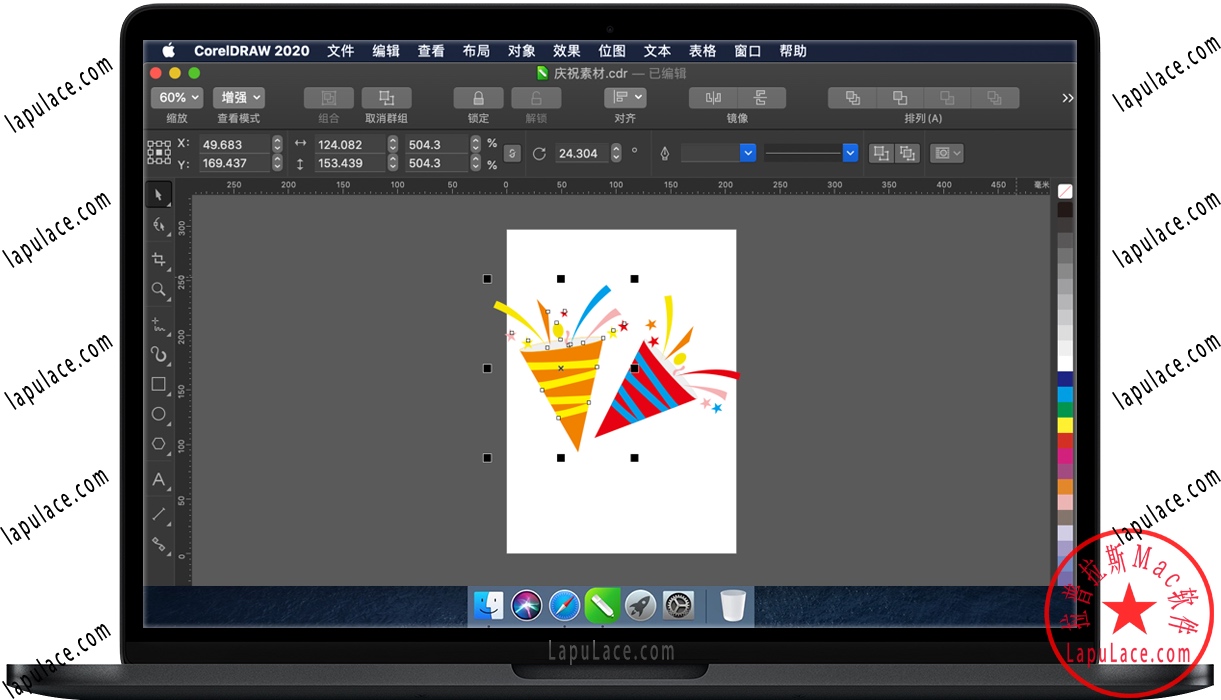This screenshot has height=700, width=1221.
Task: Open the 对象 menu
Action: [521, 50]
